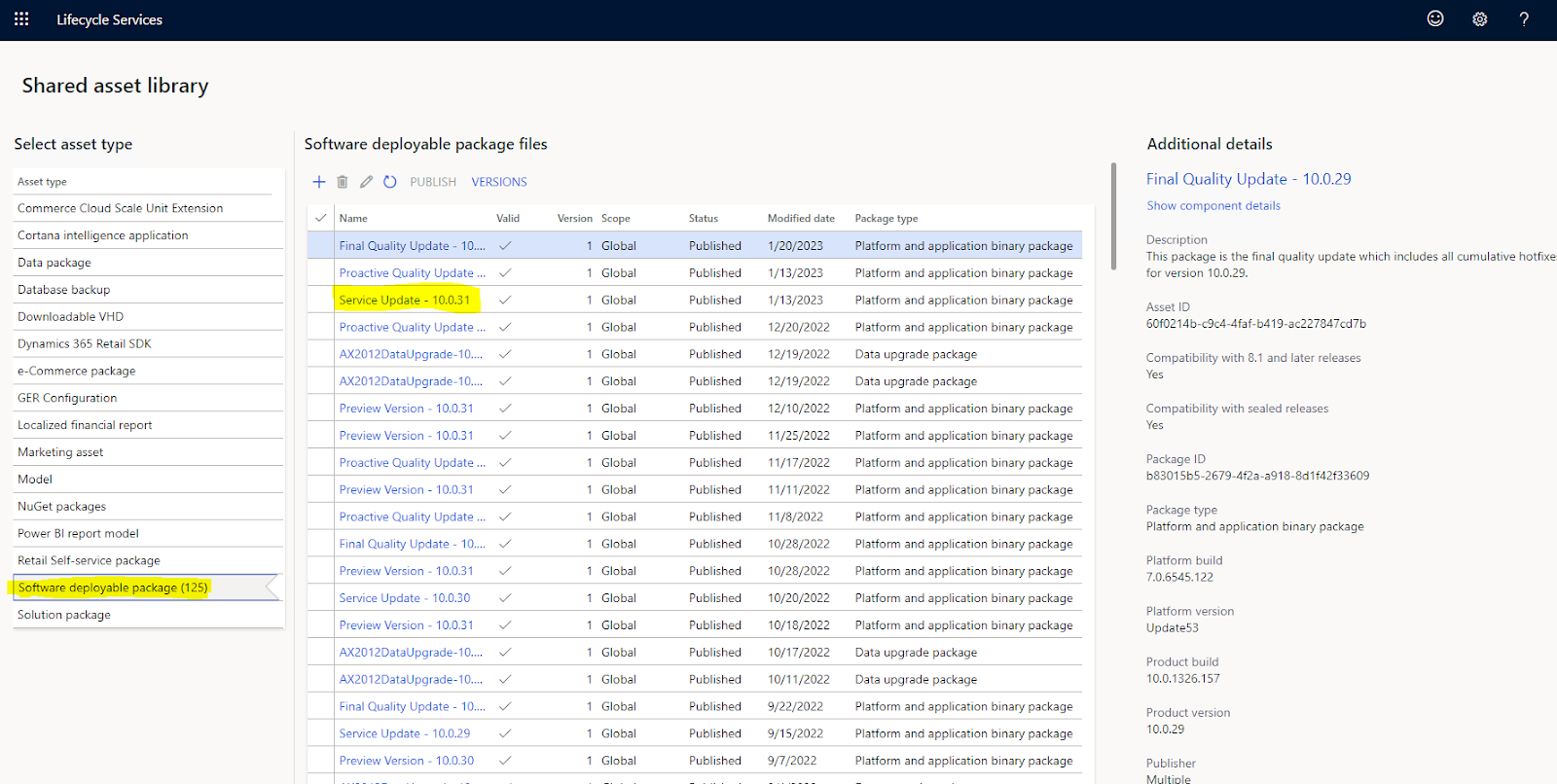The width and height of the screenshot is (1557, 784).
Task: Select Solution package asset type
Action: 149,615
